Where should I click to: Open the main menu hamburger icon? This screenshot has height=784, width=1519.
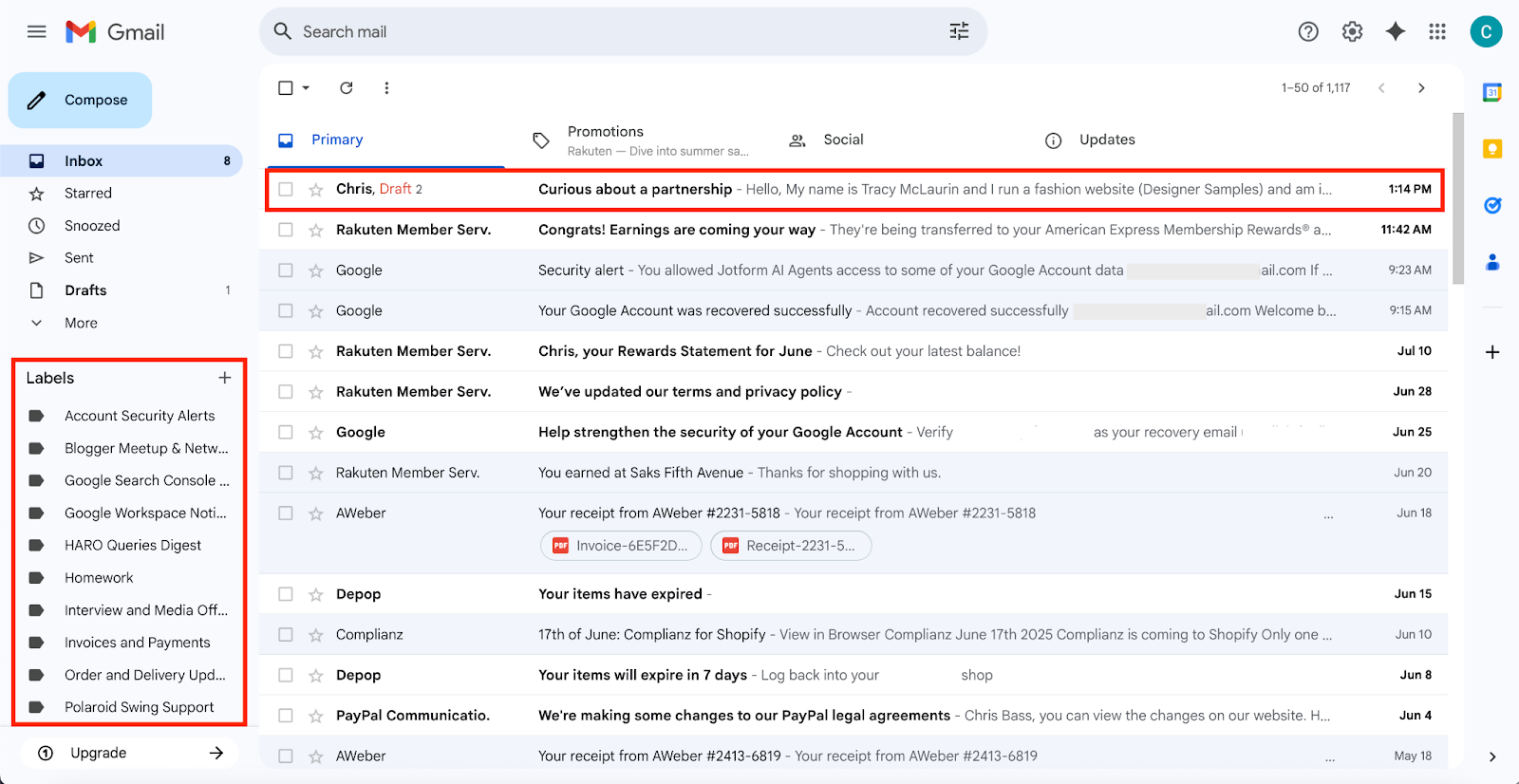[37, 31]
